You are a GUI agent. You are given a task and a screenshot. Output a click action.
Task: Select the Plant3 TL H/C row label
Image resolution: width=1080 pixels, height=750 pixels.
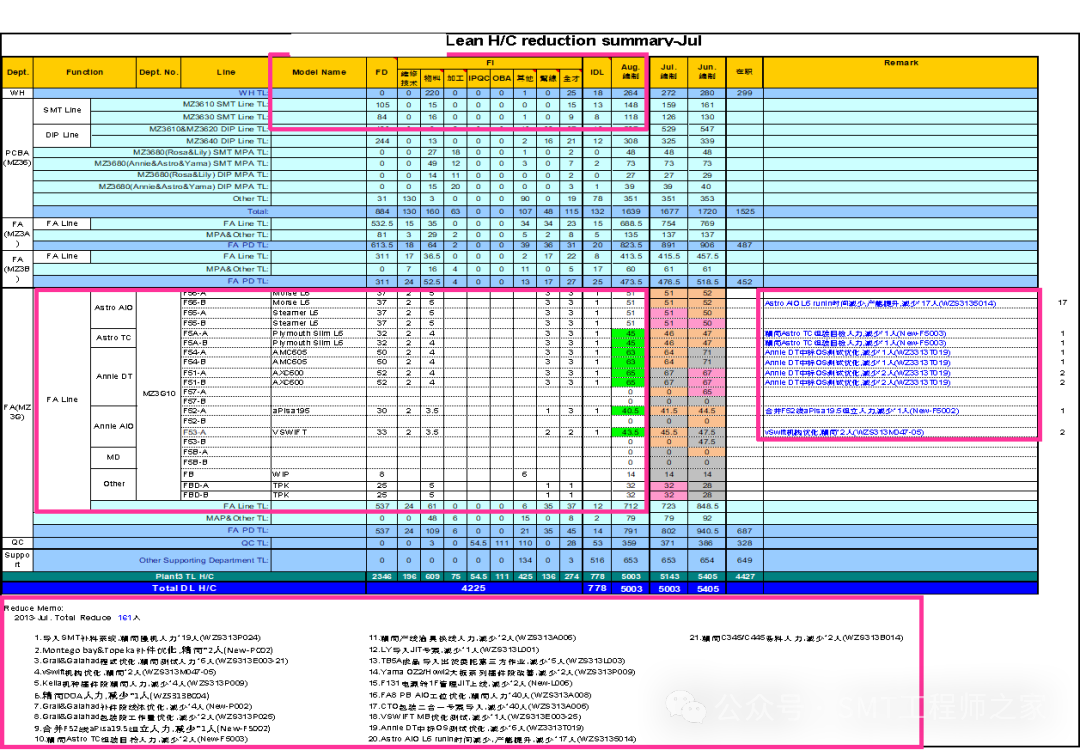point(185,576)
